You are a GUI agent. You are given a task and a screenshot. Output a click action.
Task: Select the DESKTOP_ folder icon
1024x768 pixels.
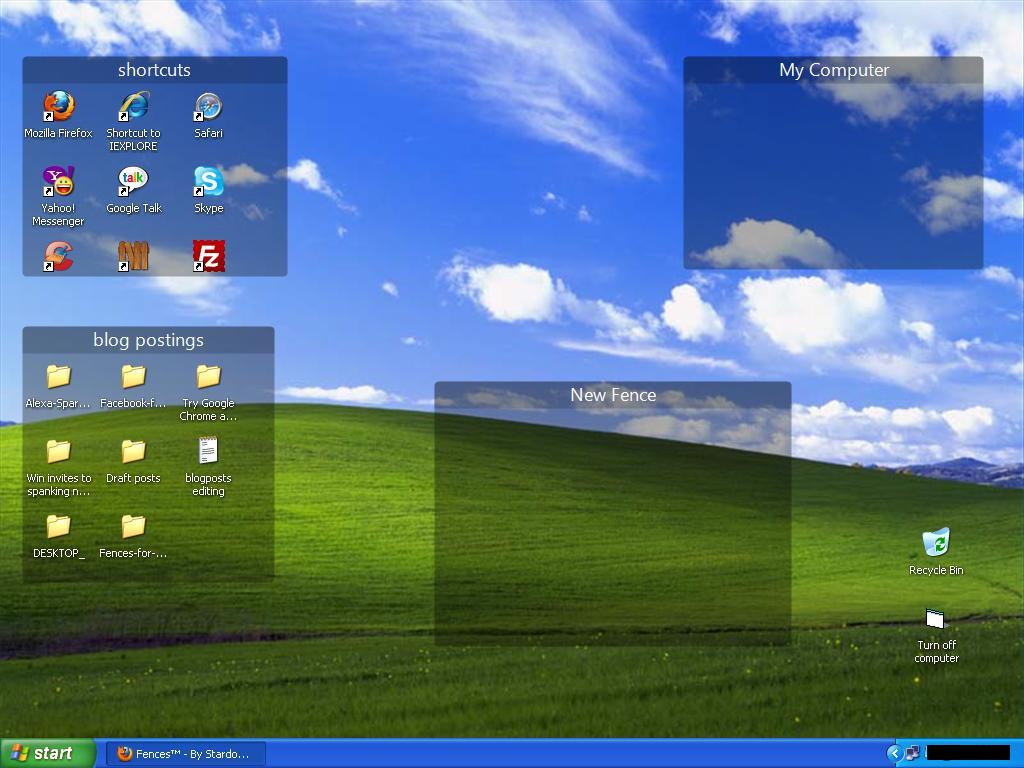click(59, 526)
